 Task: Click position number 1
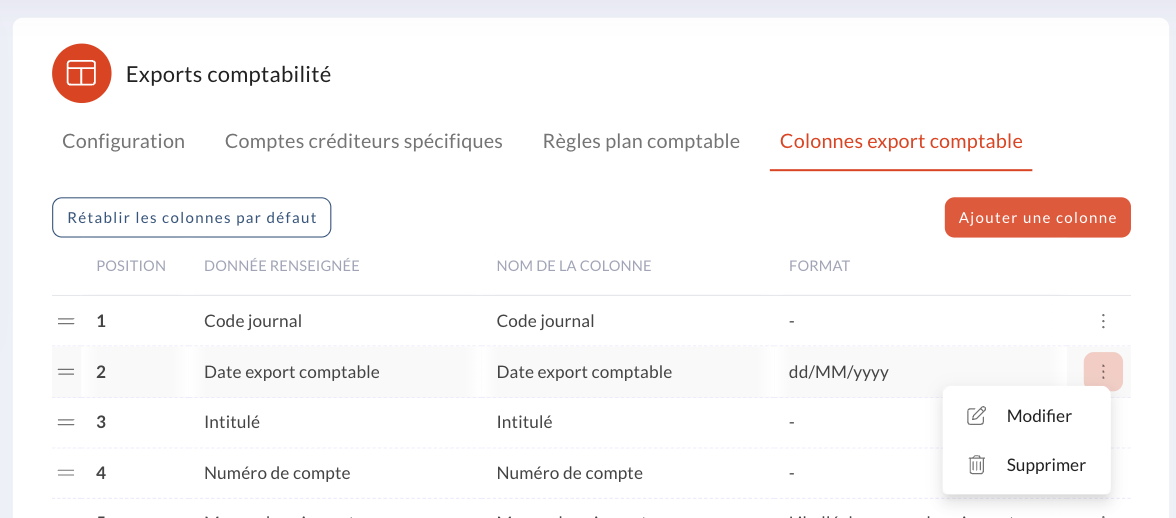(101, 322)
